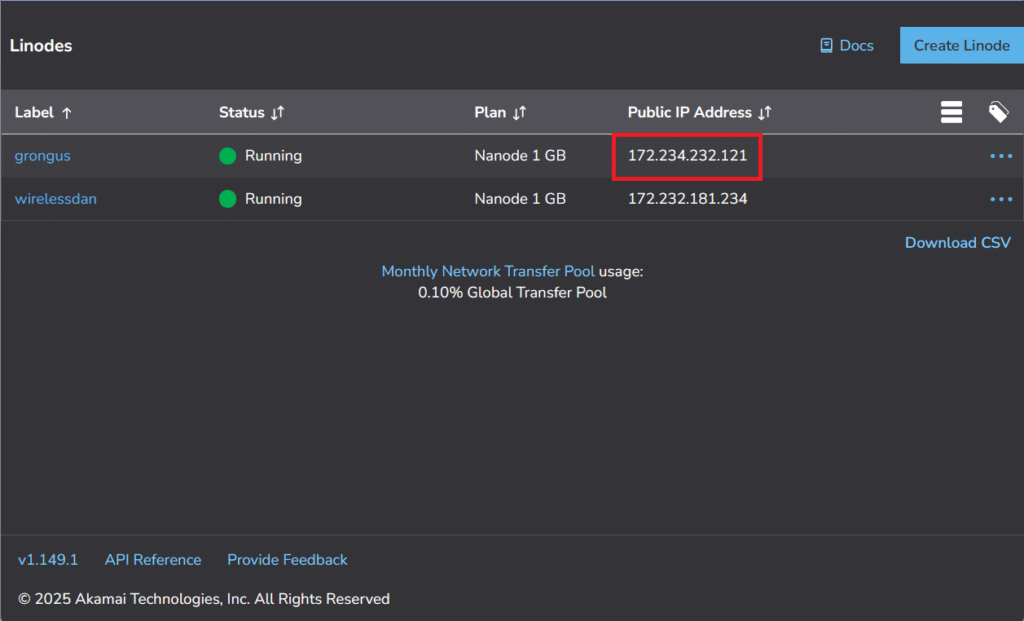Sort the list by Public IP Address
This screenshot has height=621, width=1024.
tap(765, 113)
